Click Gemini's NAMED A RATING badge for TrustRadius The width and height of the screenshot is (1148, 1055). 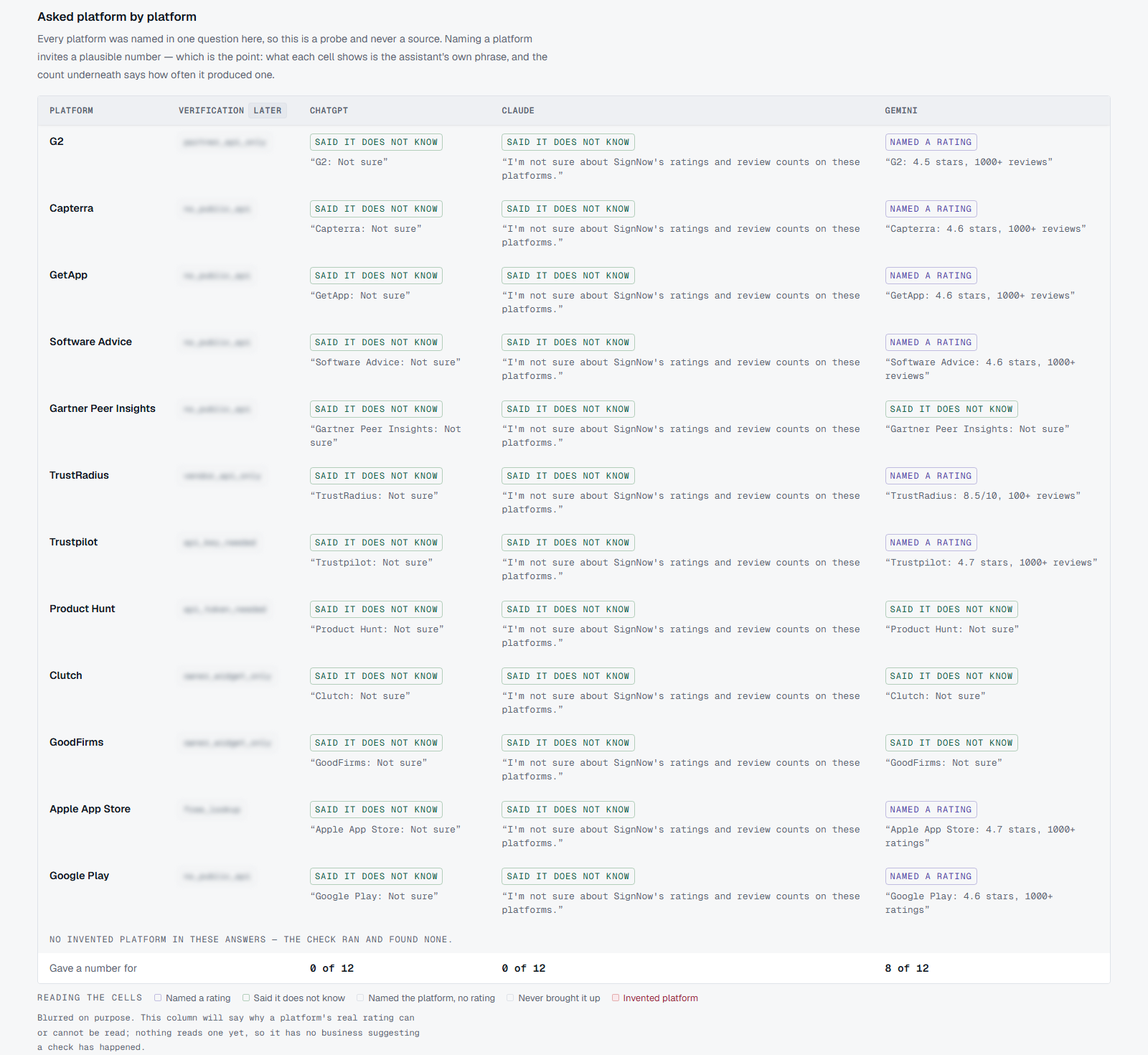coord(931,476)
